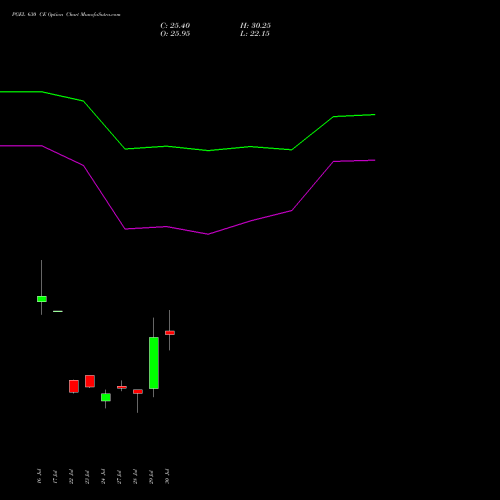Select the close value 'C: 25.40'
This screenshot has width=500, height=500.
175,26
